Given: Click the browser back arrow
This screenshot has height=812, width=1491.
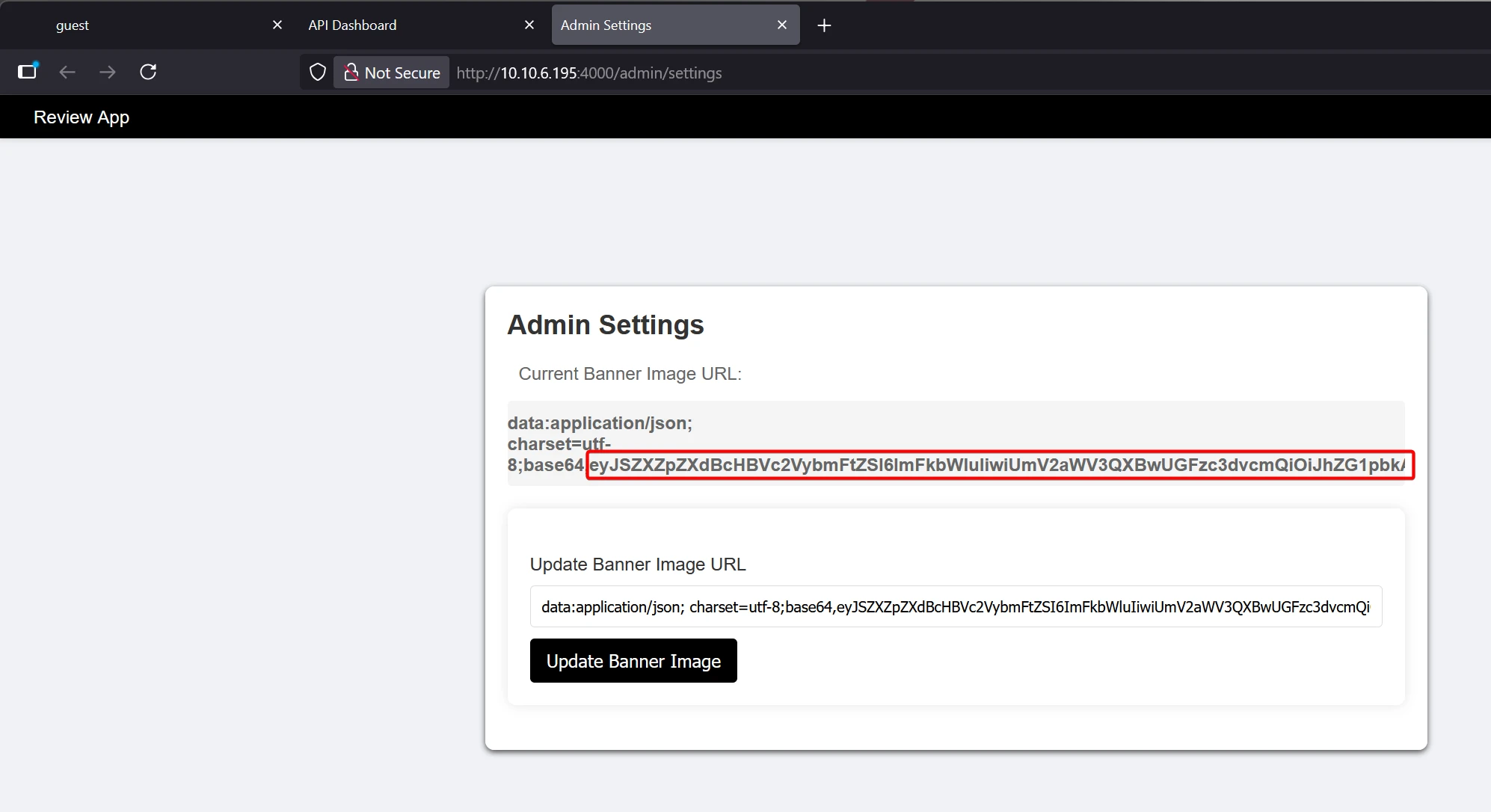Looking at the screenshot, I should point(67,73).
